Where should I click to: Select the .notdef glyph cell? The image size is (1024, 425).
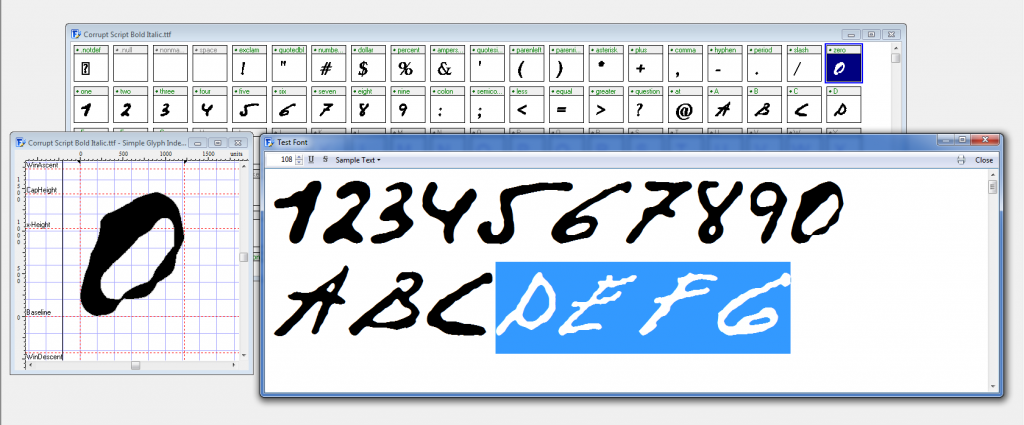[x=91, y=63]
